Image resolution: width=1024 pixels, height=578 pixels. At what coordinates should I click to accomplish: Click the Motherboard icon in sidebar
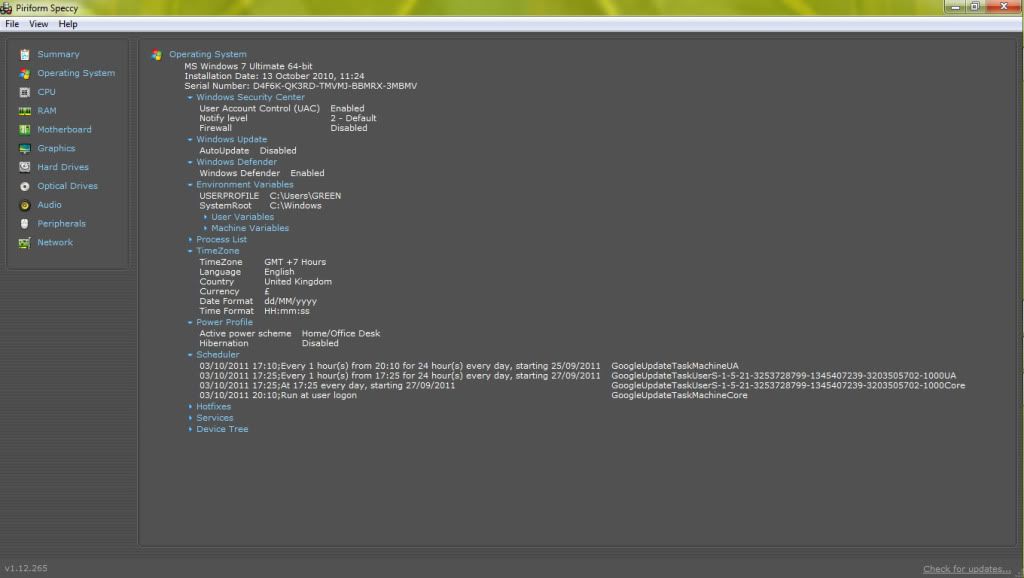(x=25, y=130)
